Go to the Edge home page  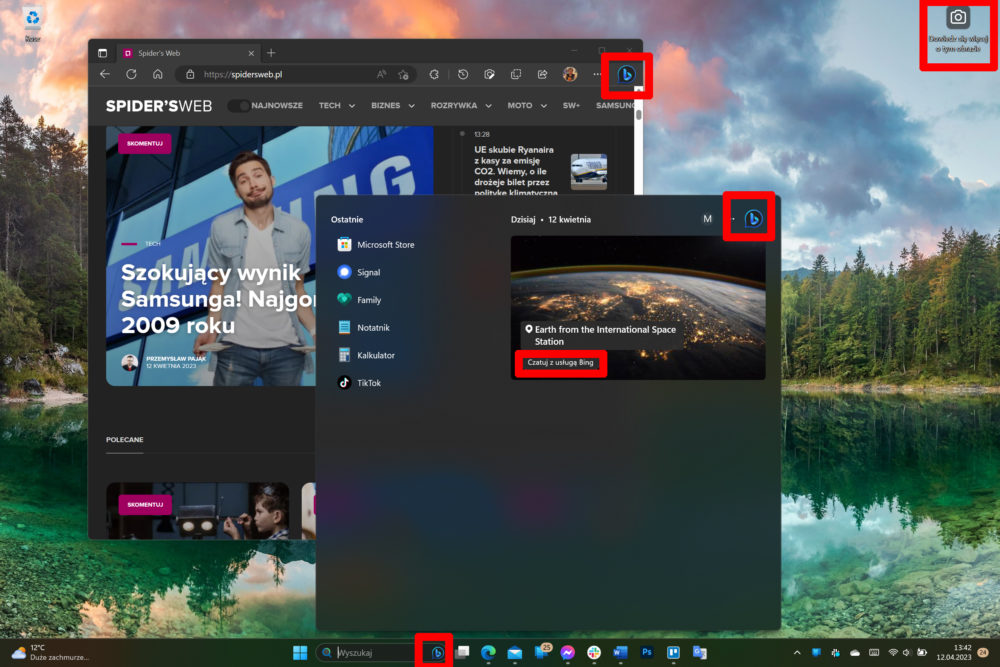(158, 74)
